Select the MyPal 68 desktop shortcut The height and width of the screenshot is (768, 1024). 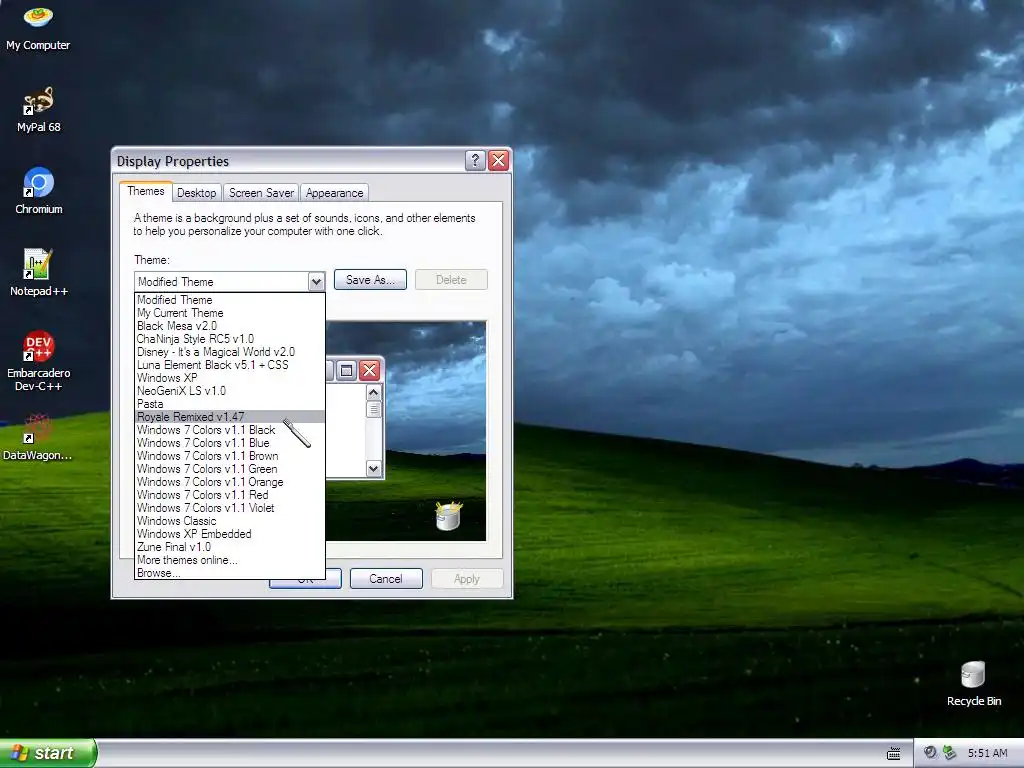tap(38, 109)
